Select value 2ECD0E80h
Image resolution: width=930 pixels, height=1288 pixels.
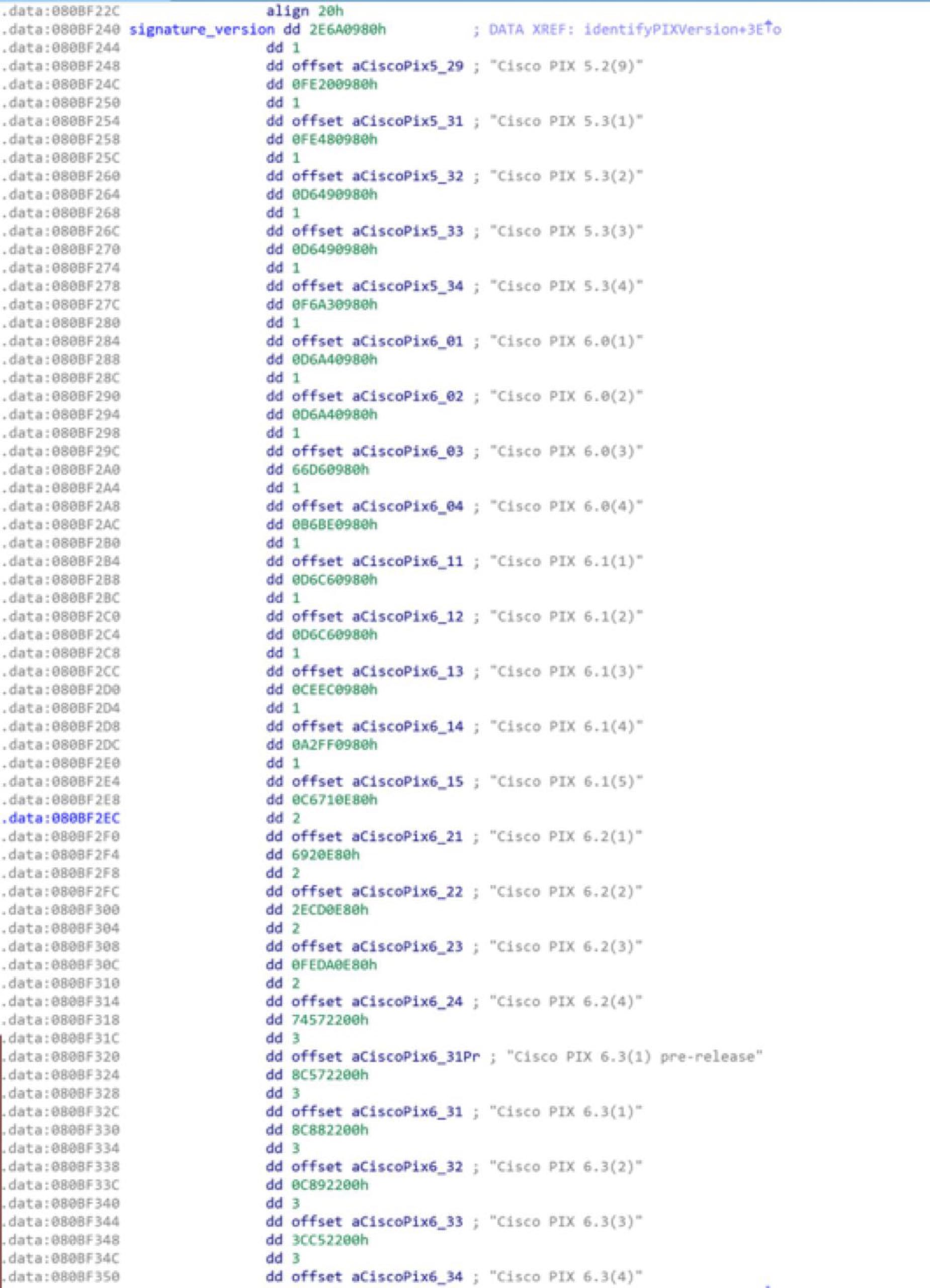point(330,910)
